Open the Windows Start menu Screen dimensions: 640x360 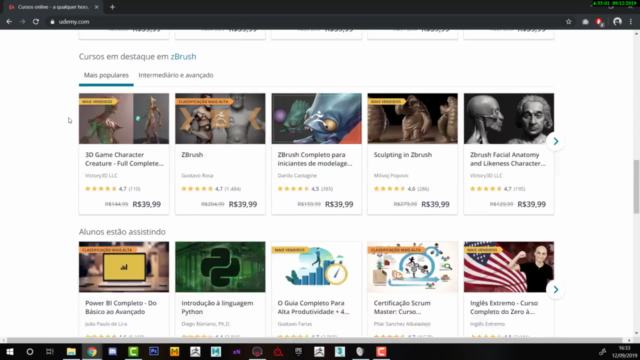(9, 351)
